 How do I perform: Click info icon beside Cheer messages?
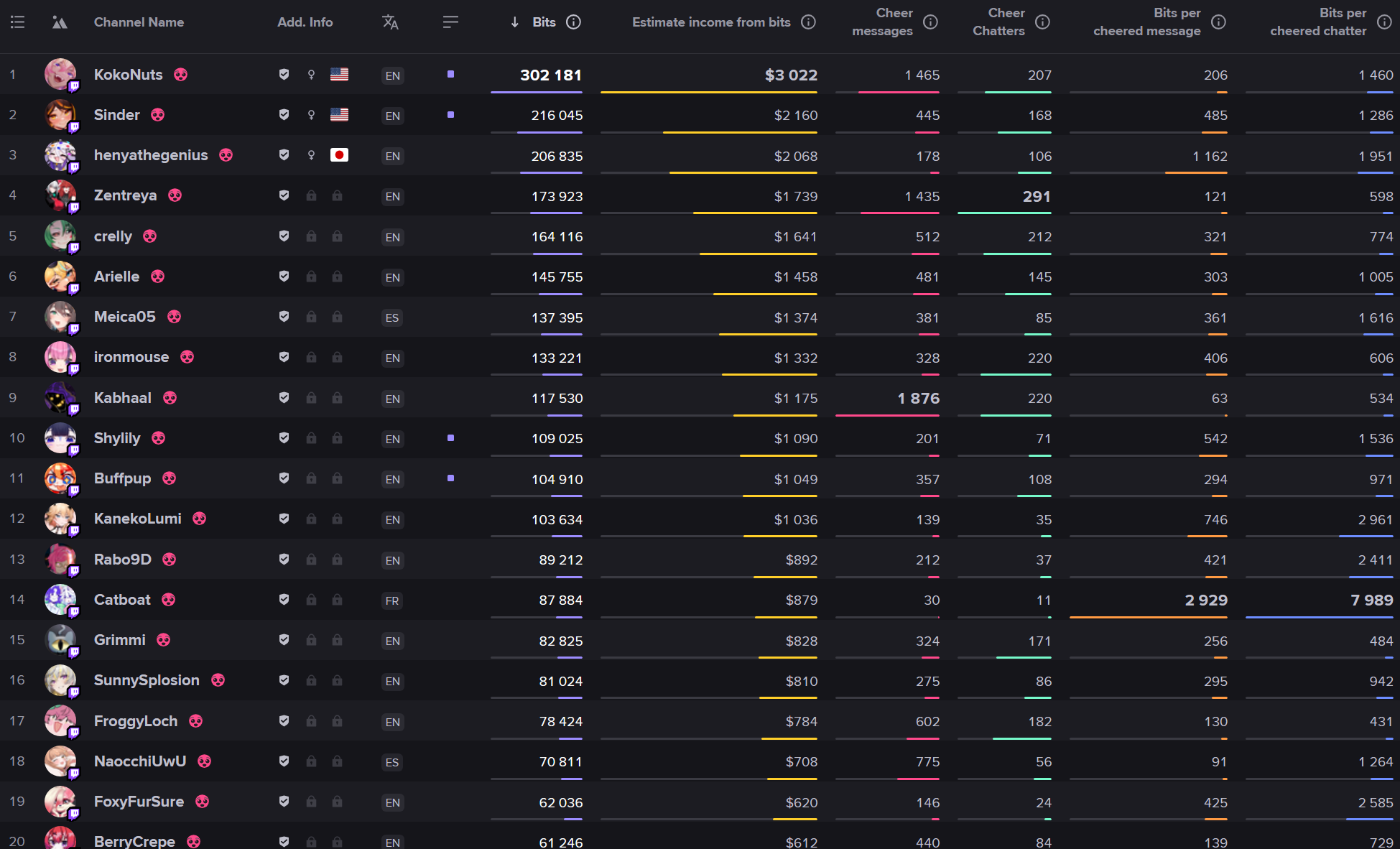[x=930, y=22]
